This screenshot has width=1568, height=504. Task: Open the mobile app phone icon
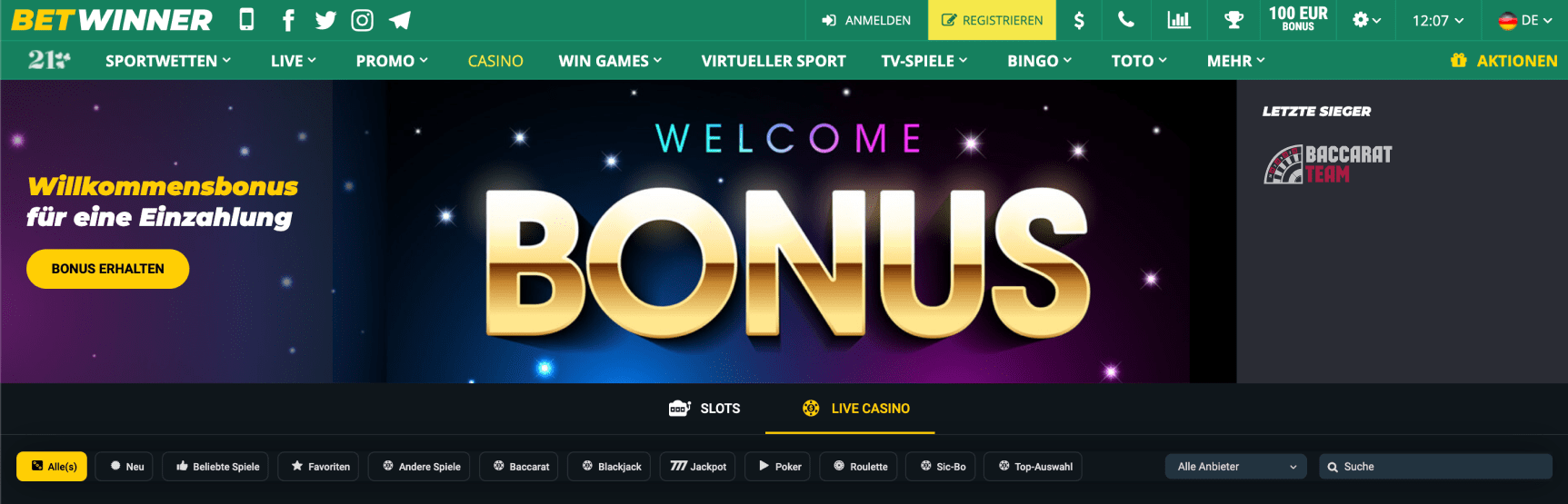click(246, 20)
